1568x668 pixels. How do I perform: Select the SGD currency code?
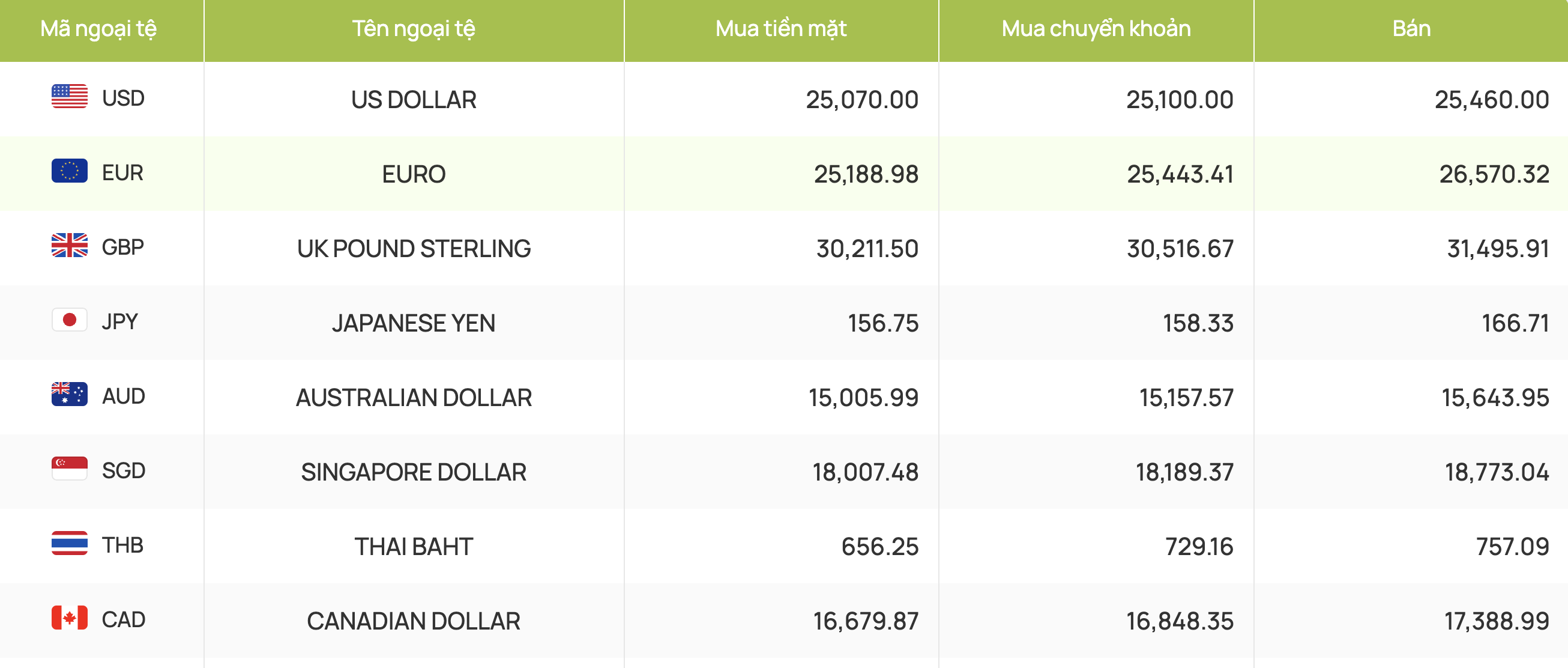click(x=124, y=471)
